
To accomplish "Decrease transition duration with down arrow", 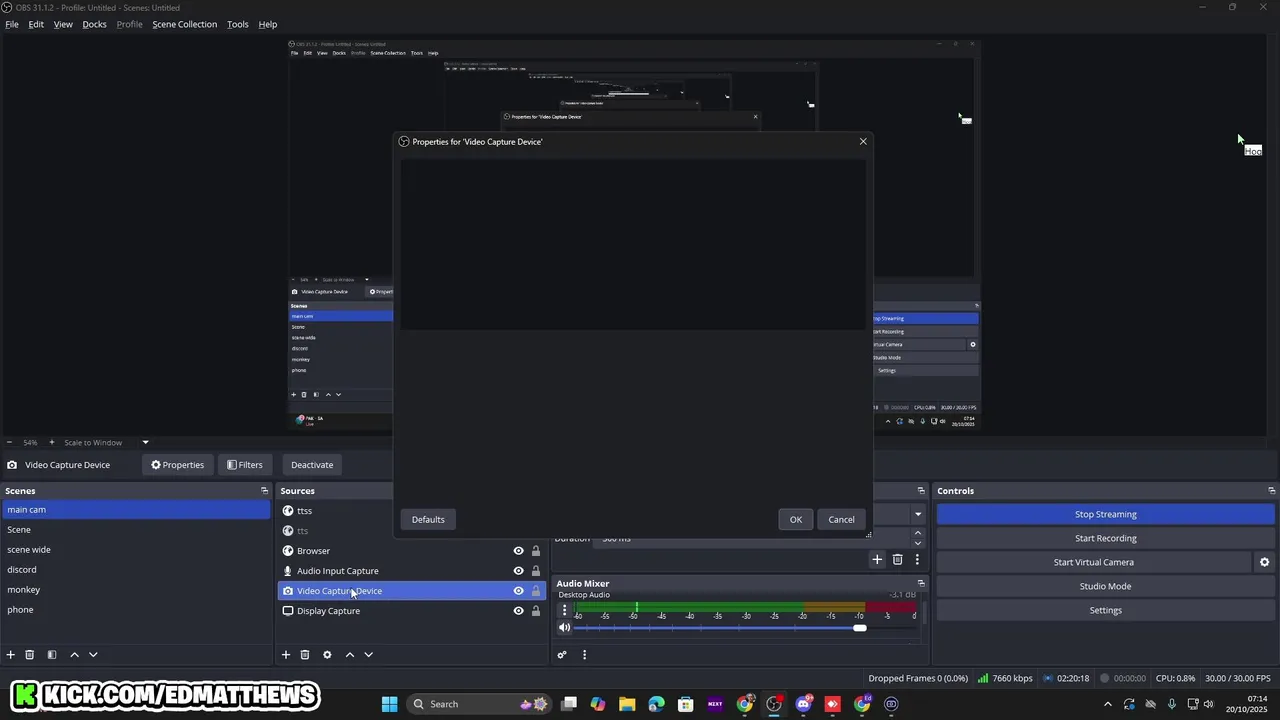I will 917,543.
